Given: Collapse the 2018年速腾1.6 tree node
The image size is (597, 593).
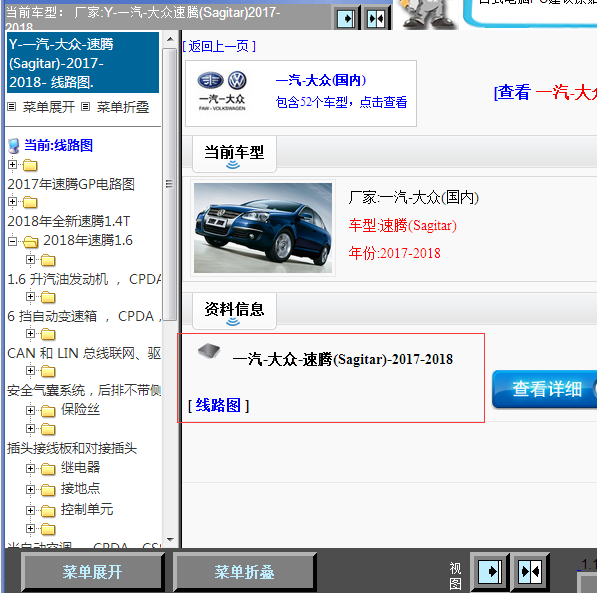Looking at the screenshot, I should (13, 241).
